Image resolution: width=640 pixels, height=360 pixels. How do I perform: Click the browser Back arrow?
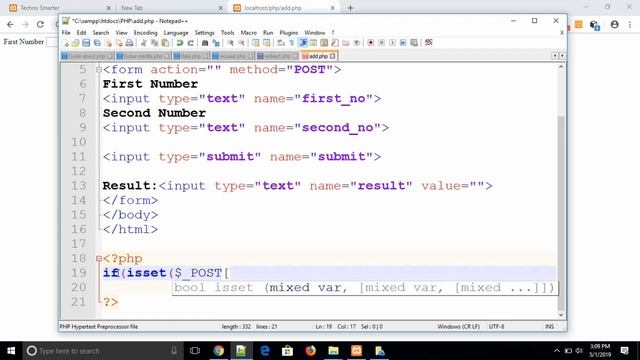[10, 24]
